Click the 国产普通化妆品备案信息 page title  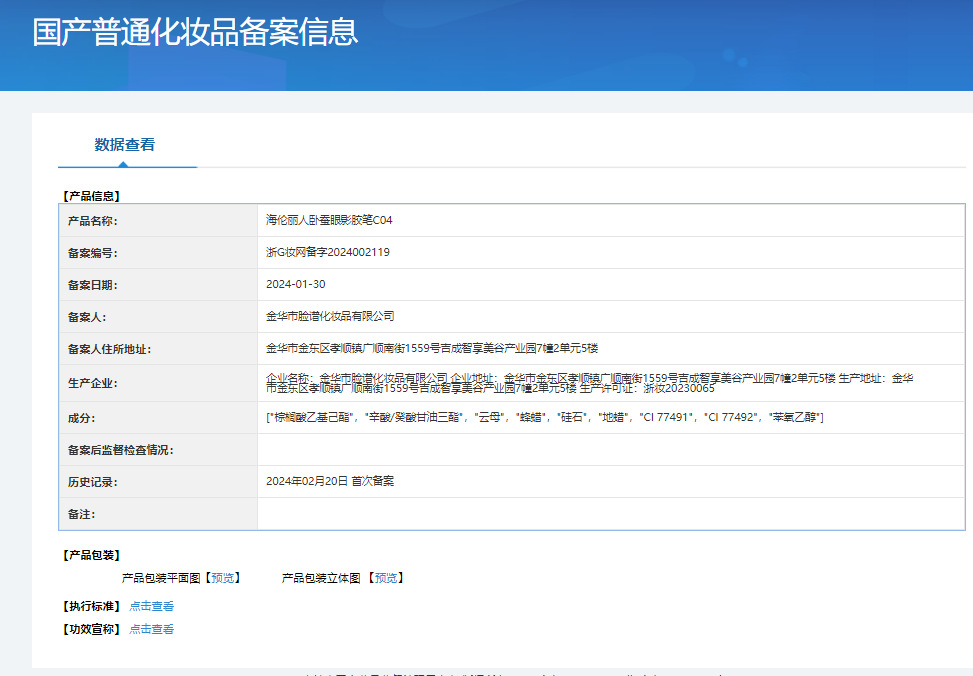click(195, 32)
